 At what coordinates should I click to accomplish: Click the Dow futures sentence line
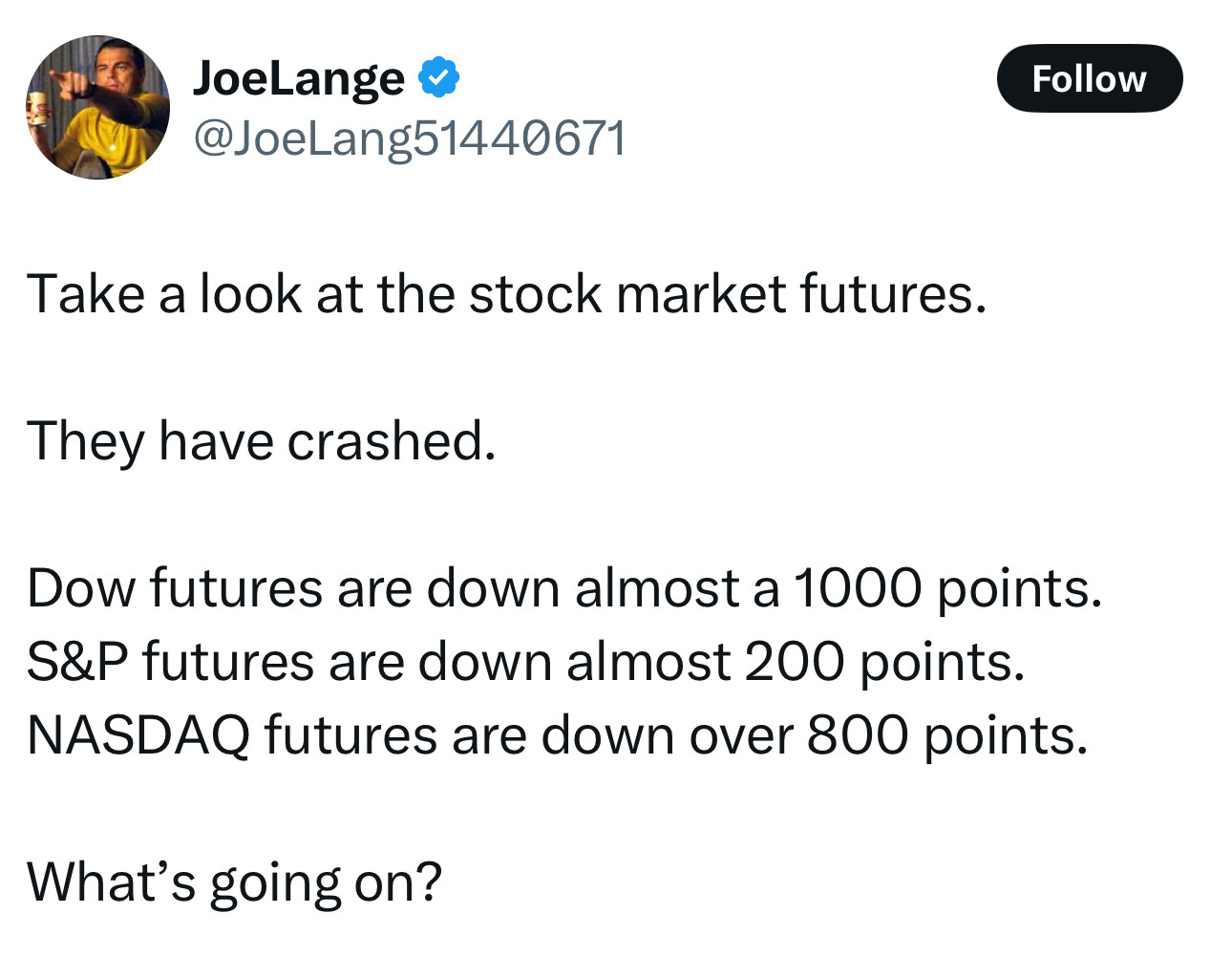coord(563,588)
